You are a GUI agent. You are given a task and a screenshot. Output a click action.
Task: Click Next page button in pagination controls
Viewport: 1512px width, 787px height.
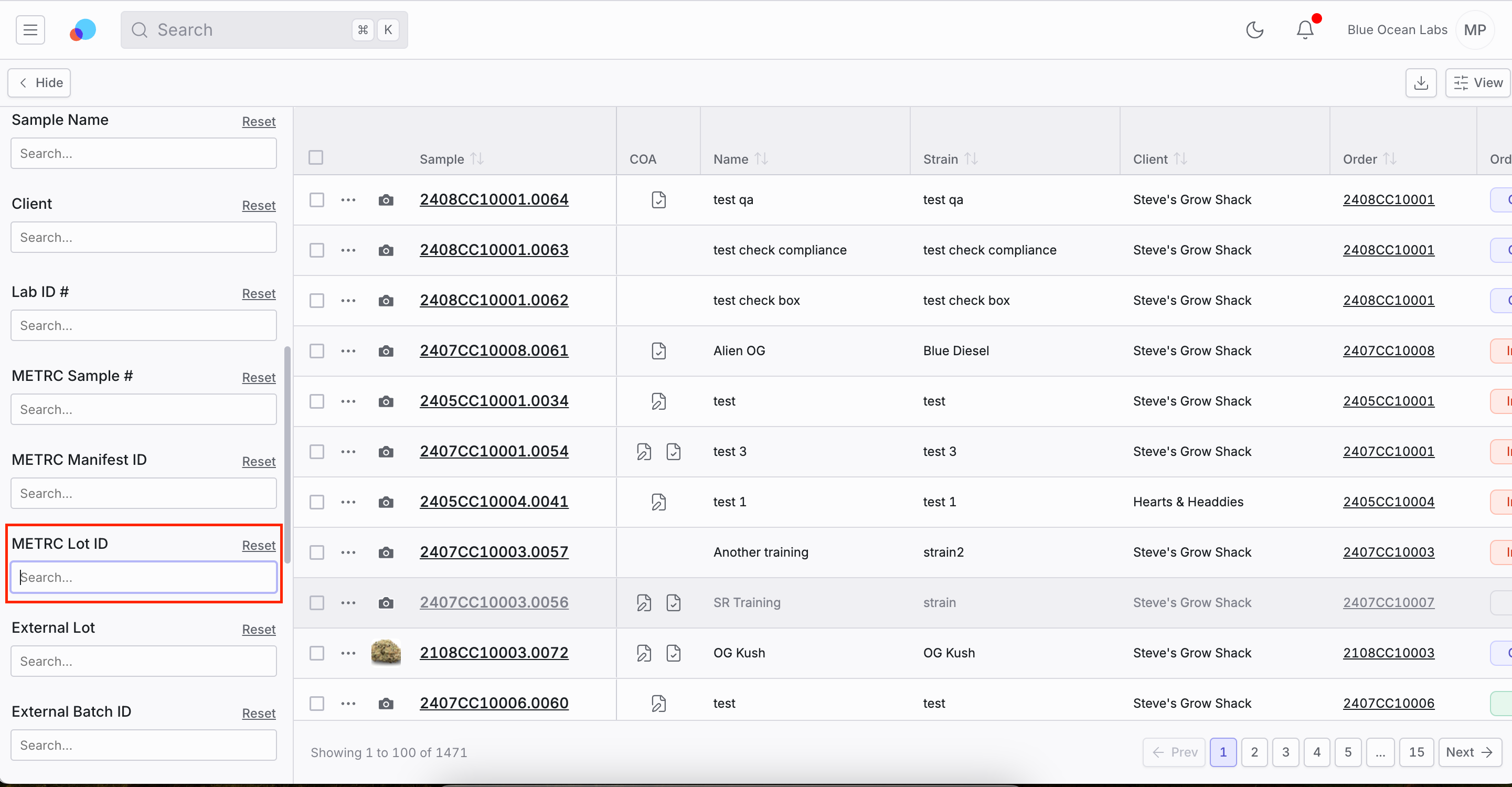click(1470, 752)
